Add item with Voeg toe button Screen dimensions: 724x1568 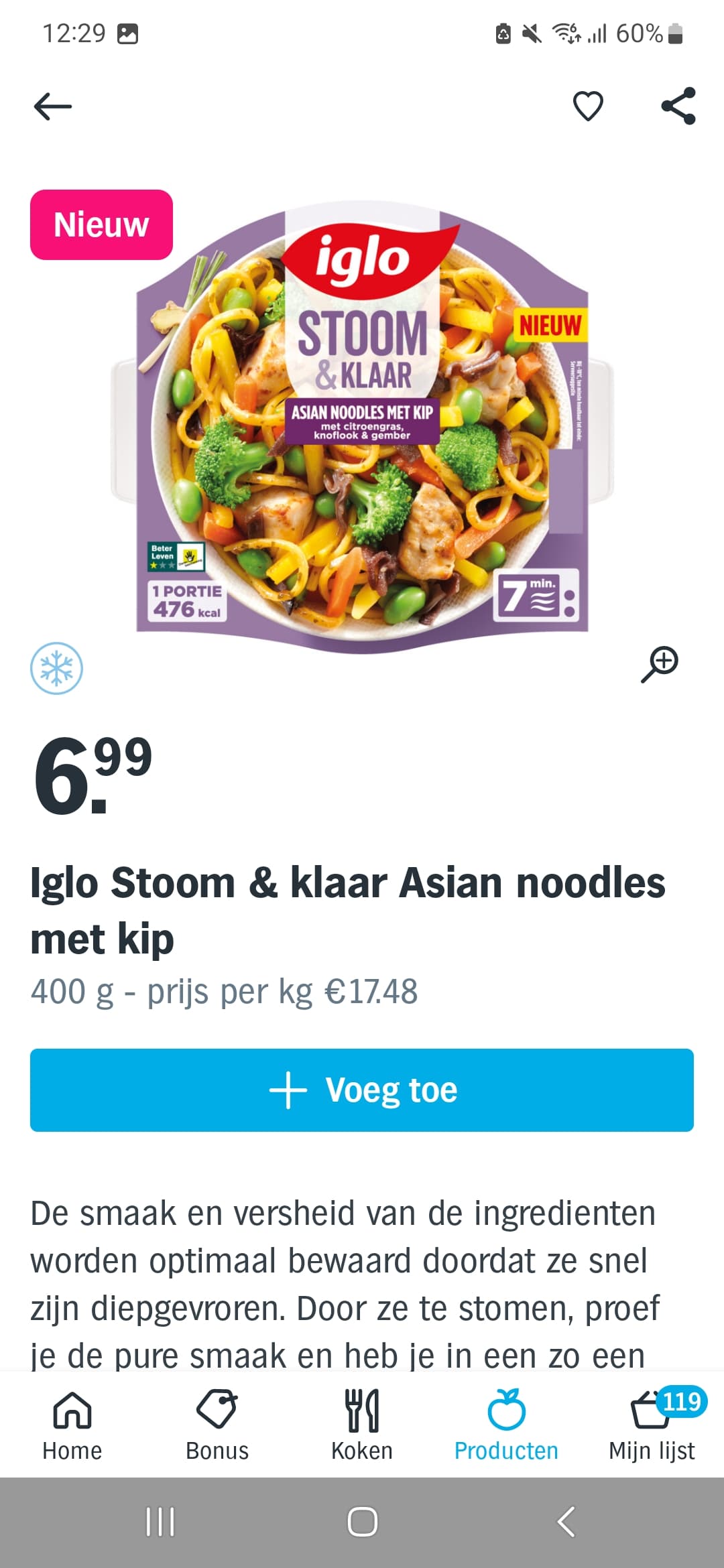(x=362, y=1090)
